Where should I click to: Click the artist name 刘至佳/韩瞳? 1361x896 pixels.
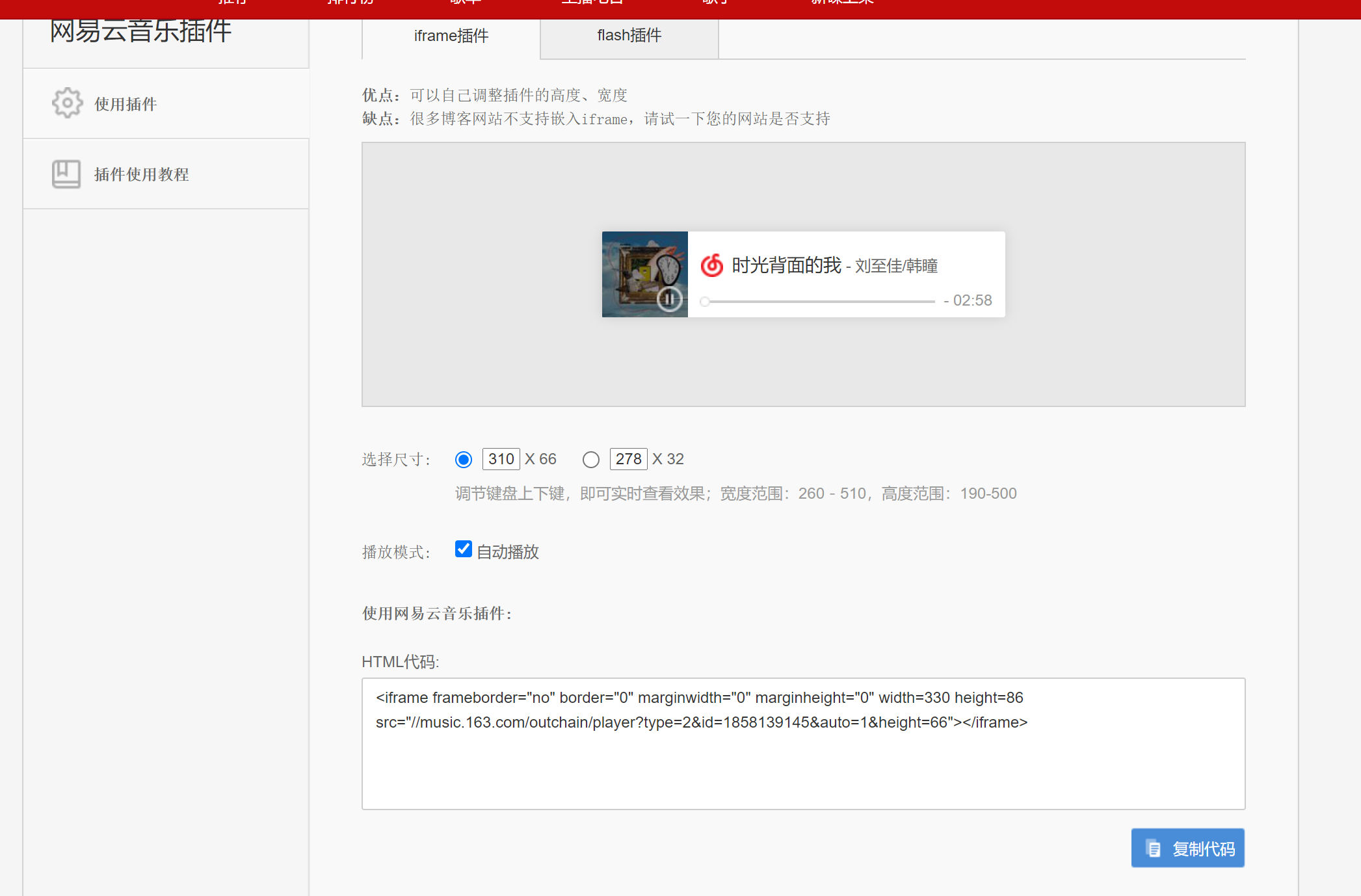tap(896, 266)
